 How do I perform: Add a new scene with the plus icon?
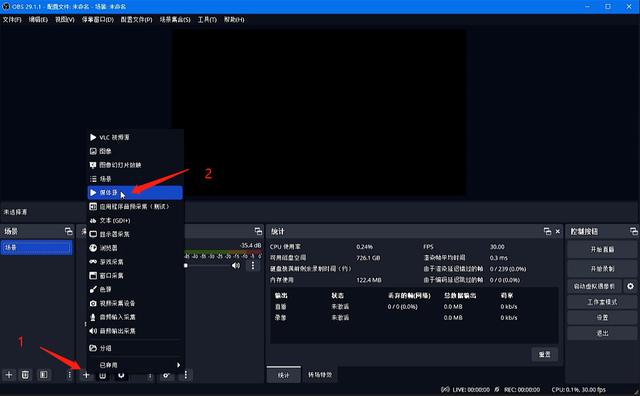9,374
